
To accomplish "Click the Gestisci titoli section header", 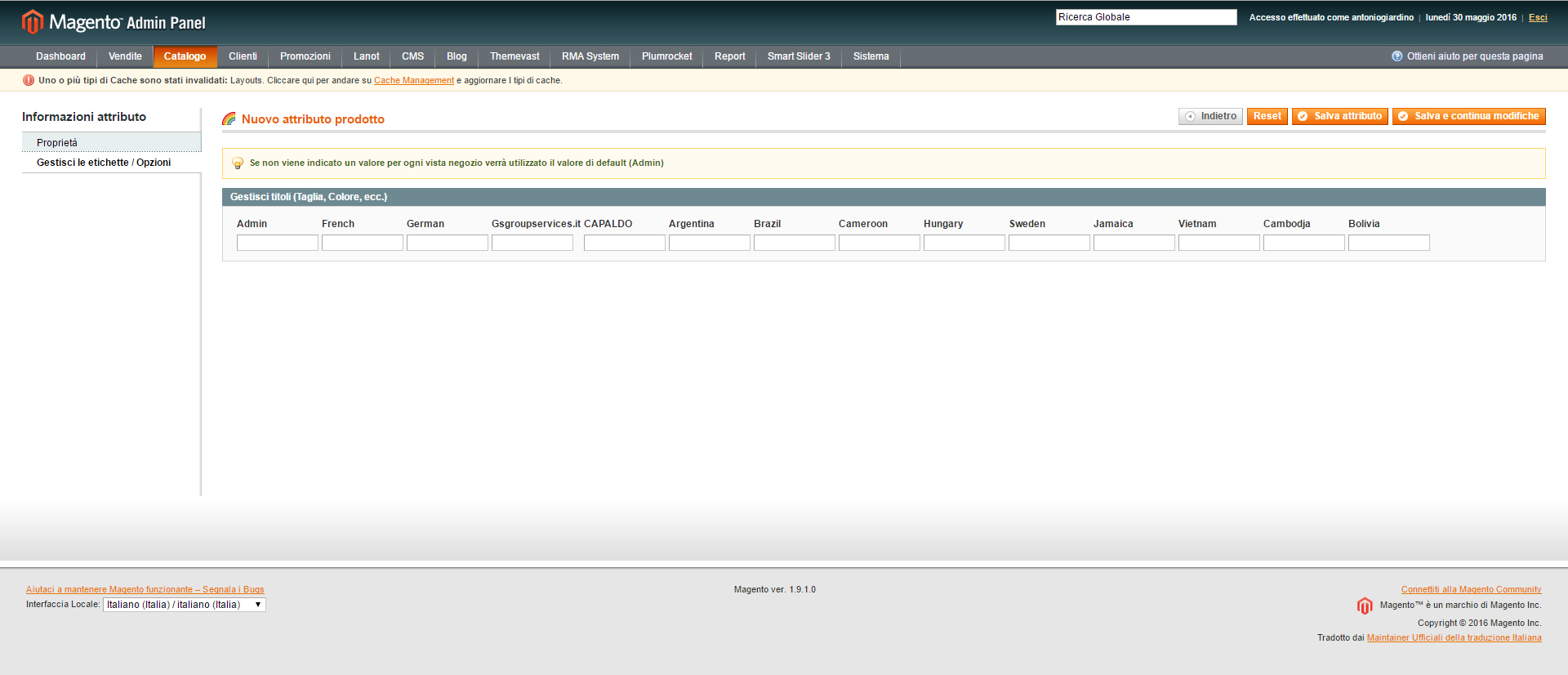I will tap(884, 197).
